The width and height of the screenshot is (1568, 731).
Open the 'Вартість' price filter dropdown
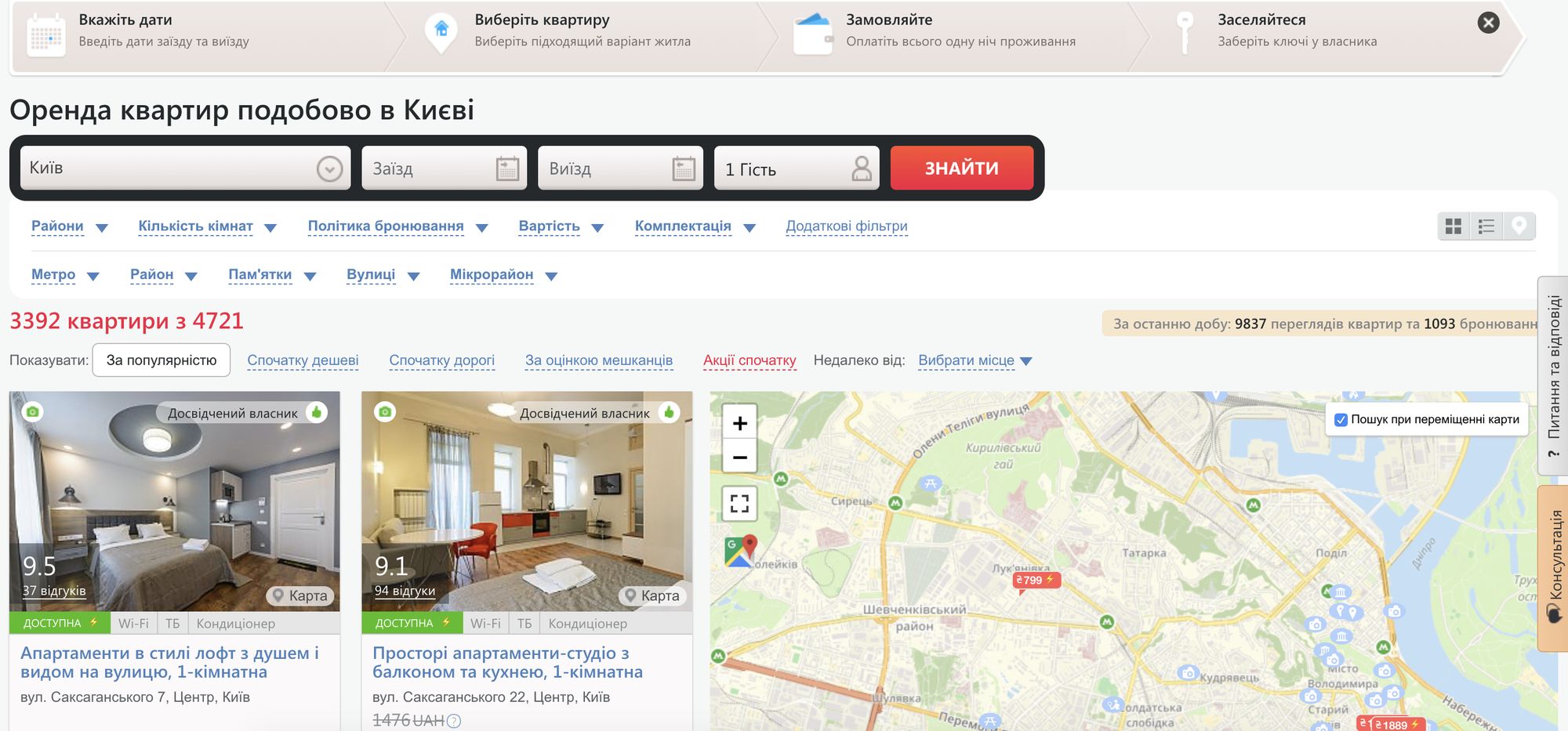(x=560, y=226)
